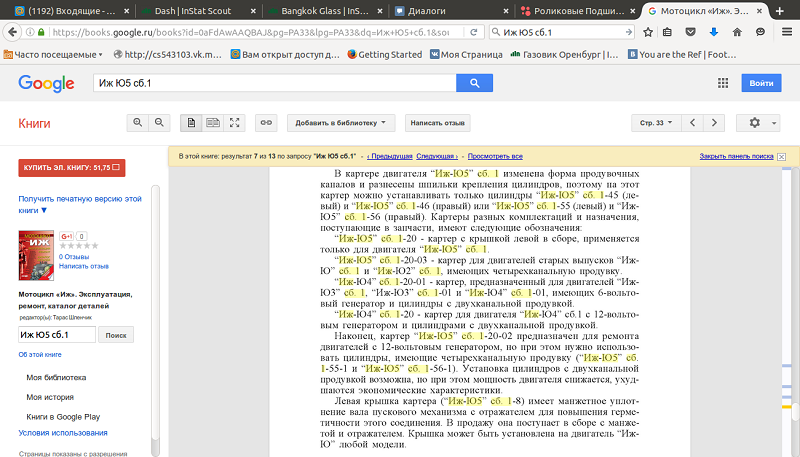Viewport: 800px width, 457px height.
Task: Click the Google search input field
Action: point(274,83)
